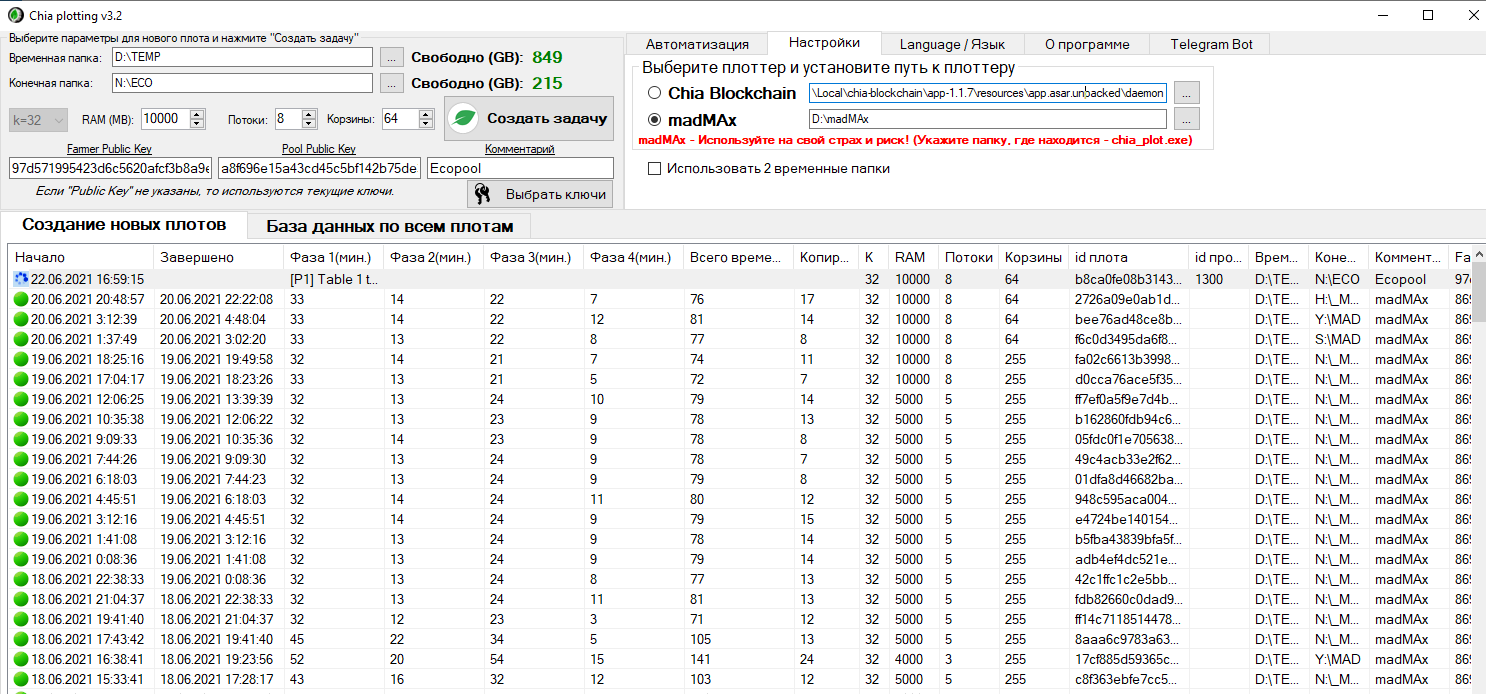This screenshot has height=694, width=1486.
Task: Click the green leaf icon on Создать задачу
Action: click(465, 118)
